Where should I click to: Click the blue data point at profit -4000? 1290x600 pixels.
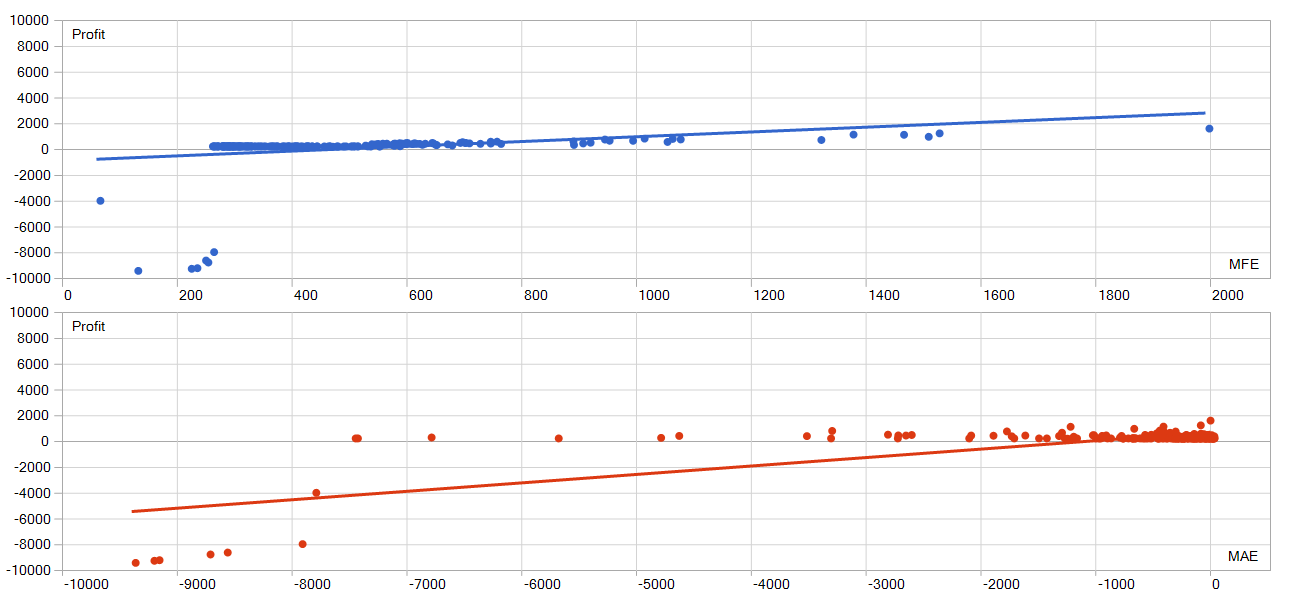pyautogui.click(x=100, y=201)
